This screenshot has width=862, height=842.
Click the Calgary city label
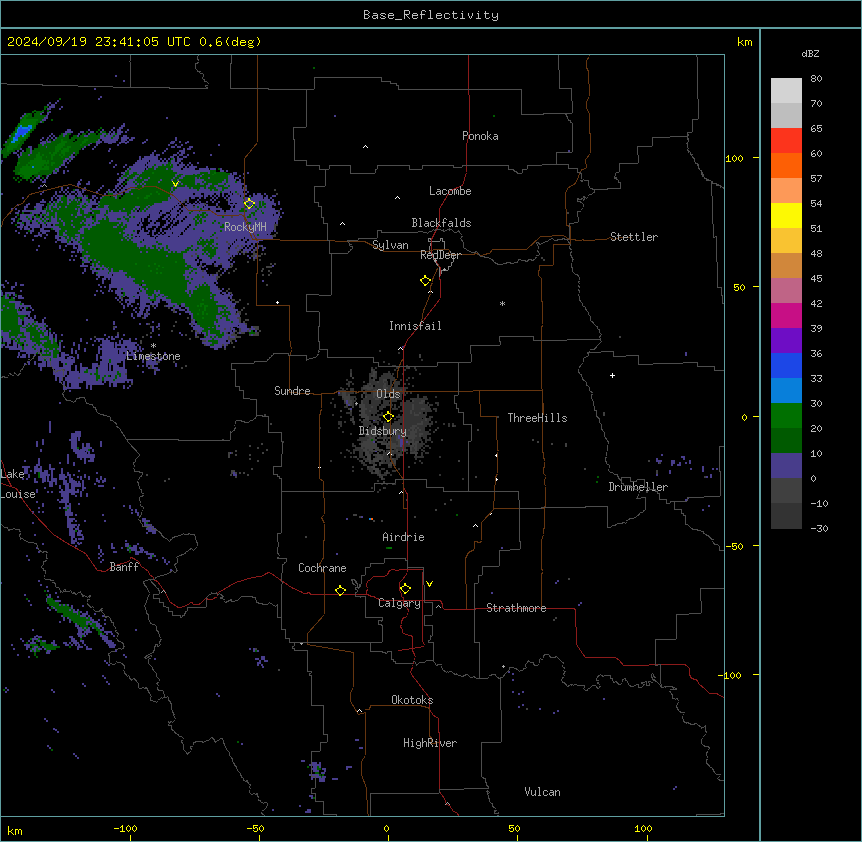coord(399,603)
